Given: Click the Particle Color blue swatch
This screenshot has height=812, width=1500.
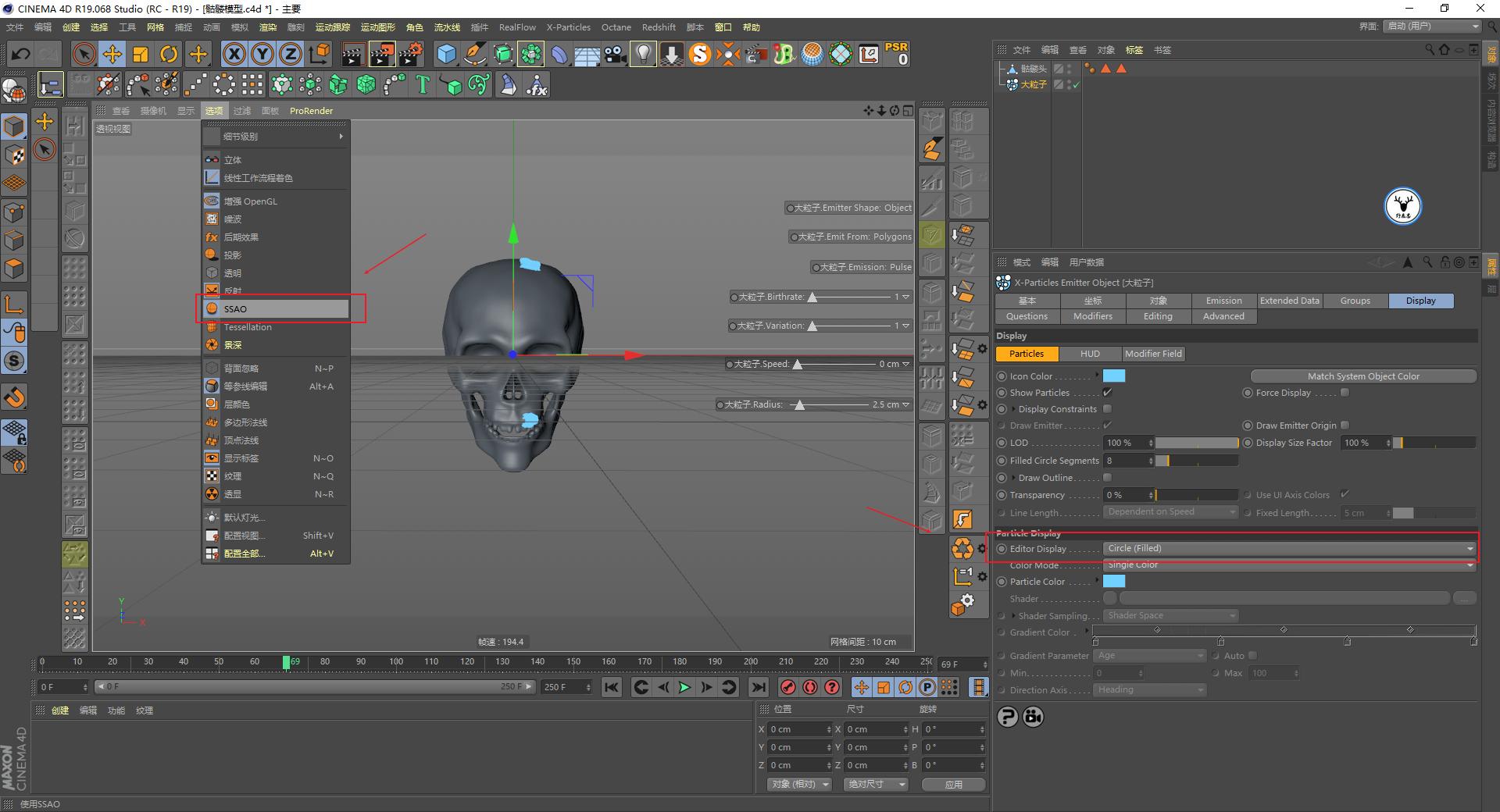Looking at the screenshot, I should pos(1116,581).
